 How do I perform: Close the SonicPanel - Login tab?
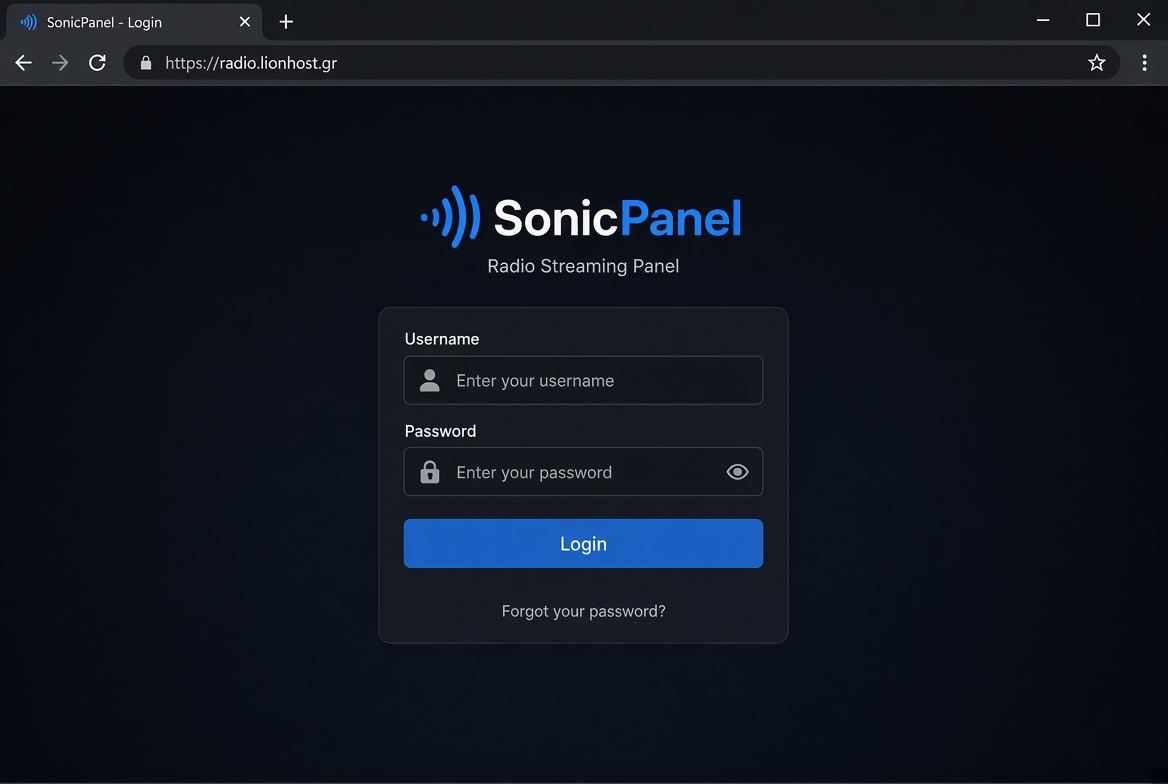(x=244, y=22)
